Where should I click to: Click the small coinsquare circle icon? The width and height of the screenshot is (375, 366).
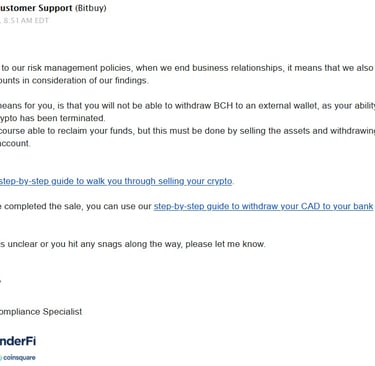pos(1,358)
